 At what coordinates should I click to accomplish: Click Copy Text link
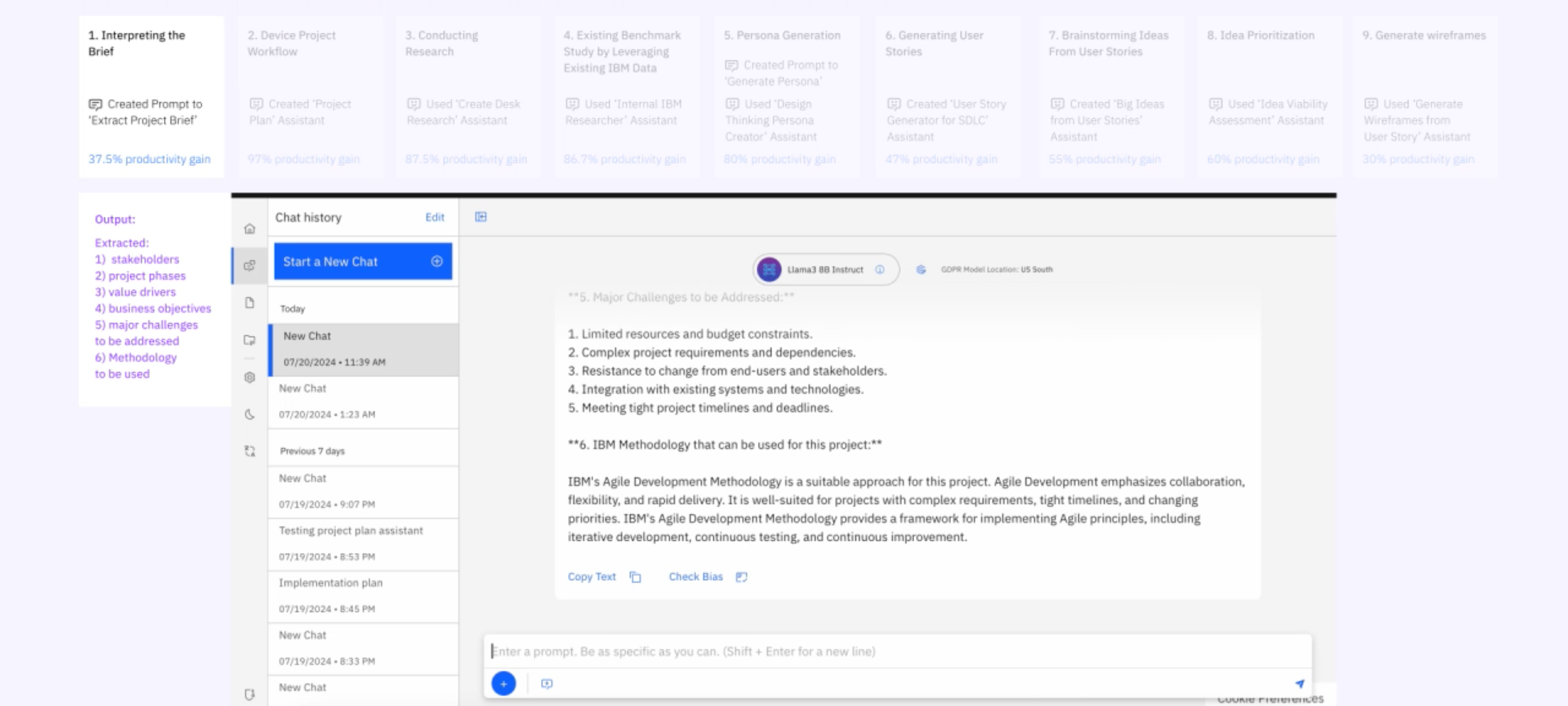[592, 577]
